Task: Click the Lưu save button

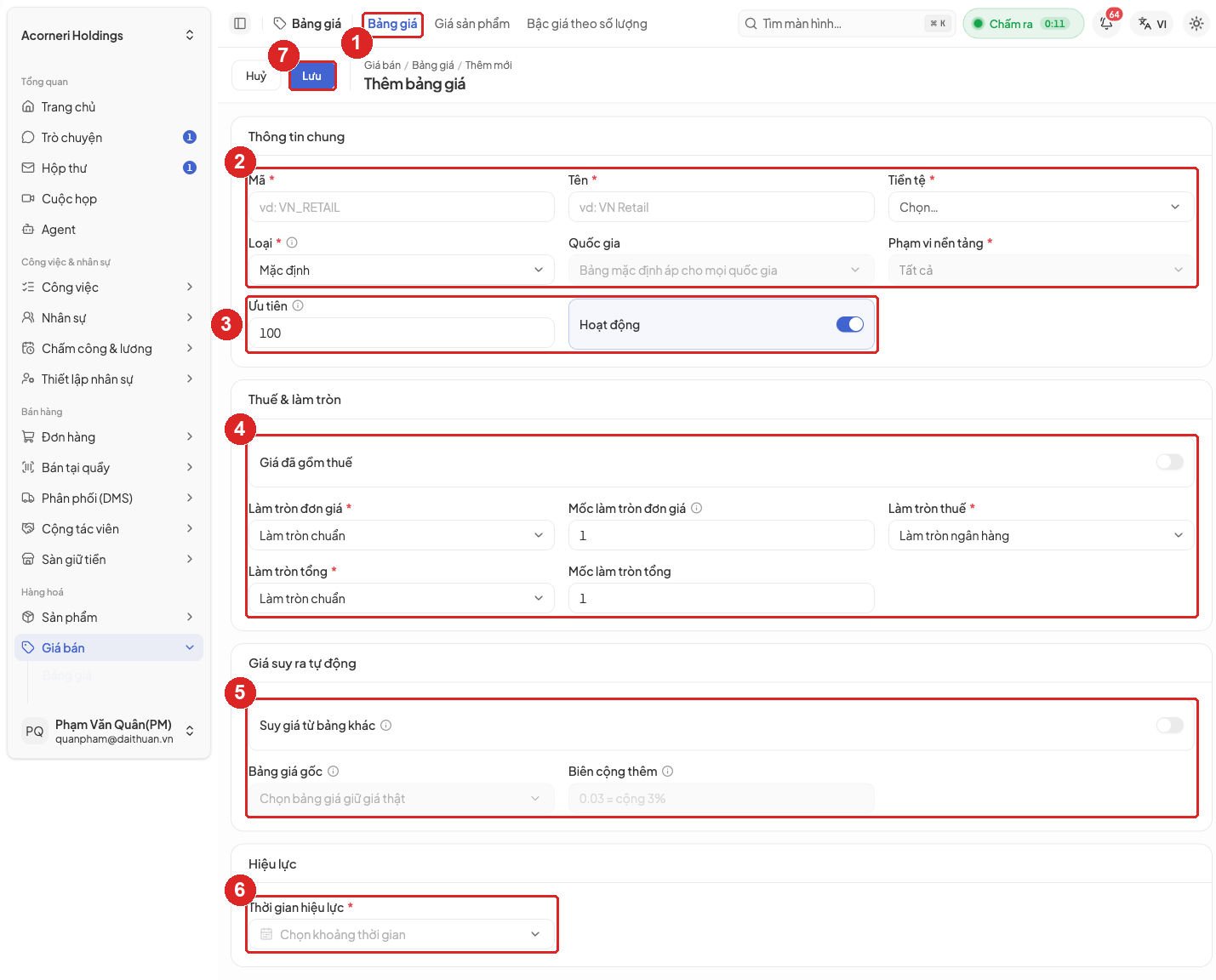Action: (x=311, y=76)
